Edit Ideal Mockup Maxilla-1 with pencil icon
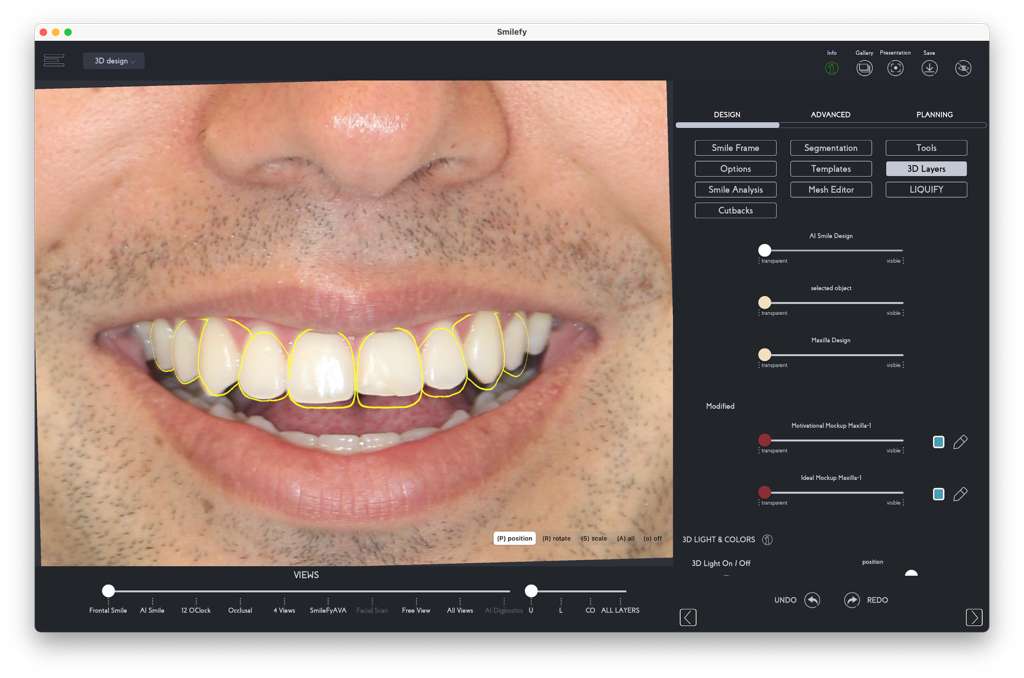The height and width of the screenshot is (678, 1024). [x=960, y=494]
